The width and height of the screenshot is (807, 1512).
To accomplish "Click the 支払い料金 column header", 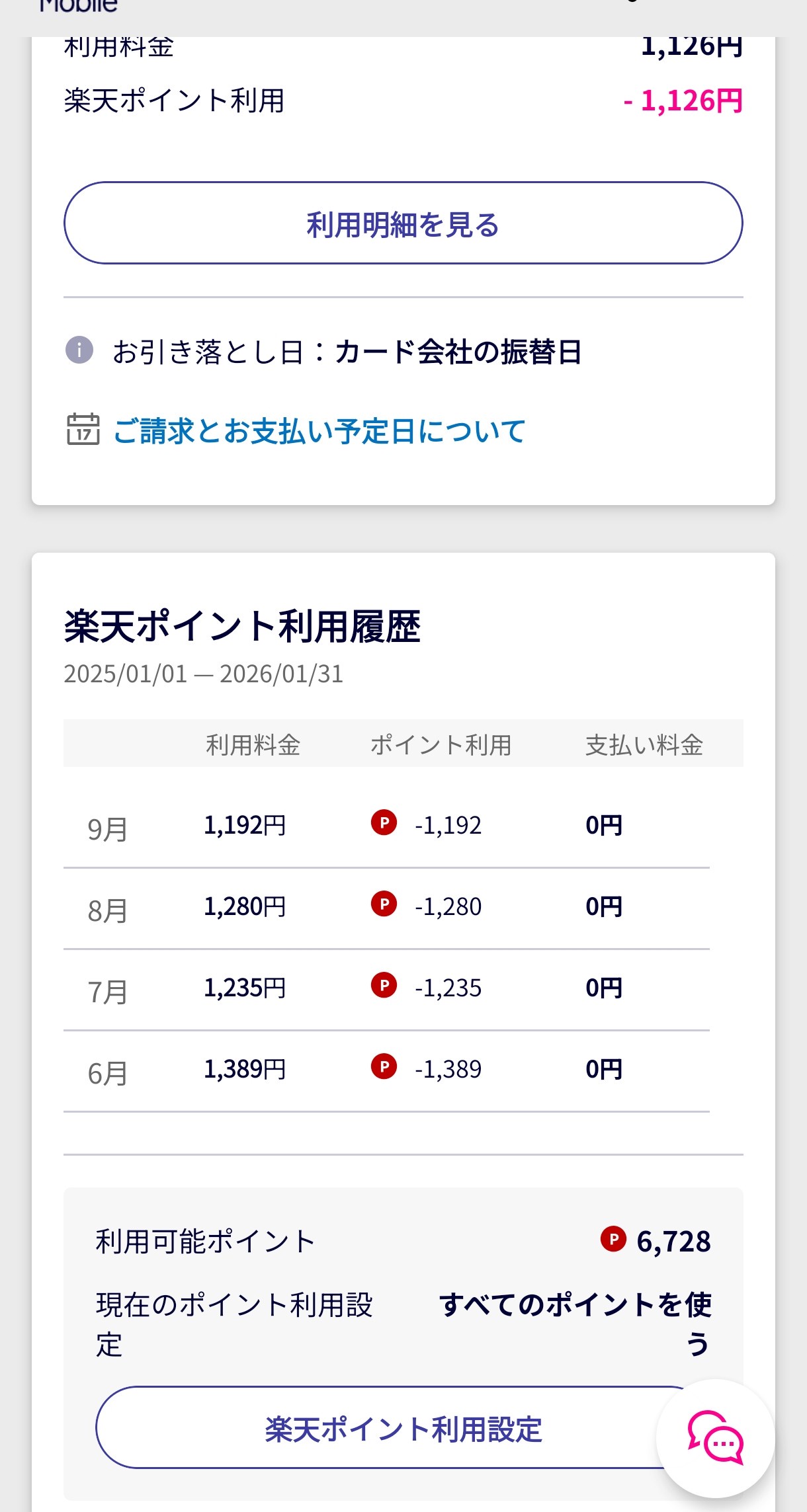I will coord(644,745).
